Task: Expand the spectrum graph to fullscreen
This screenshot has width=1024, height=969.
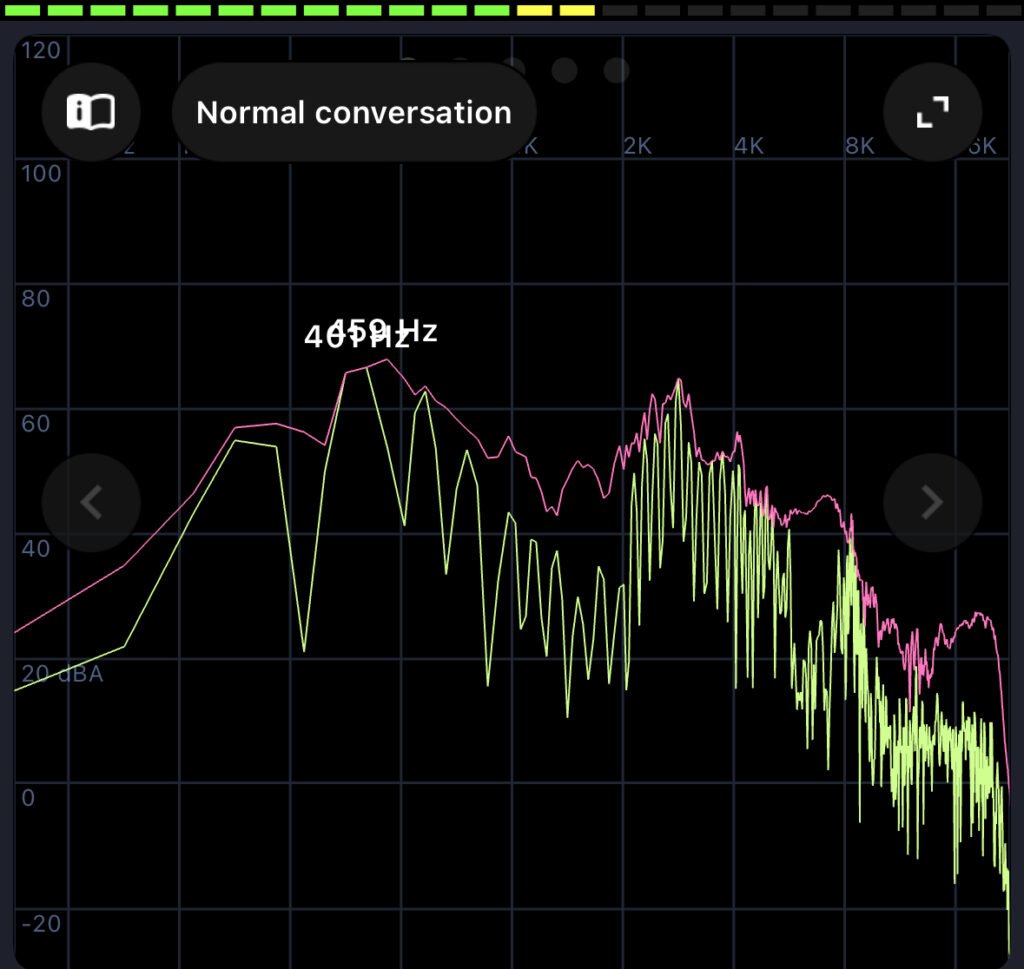Action: (932, 112)
